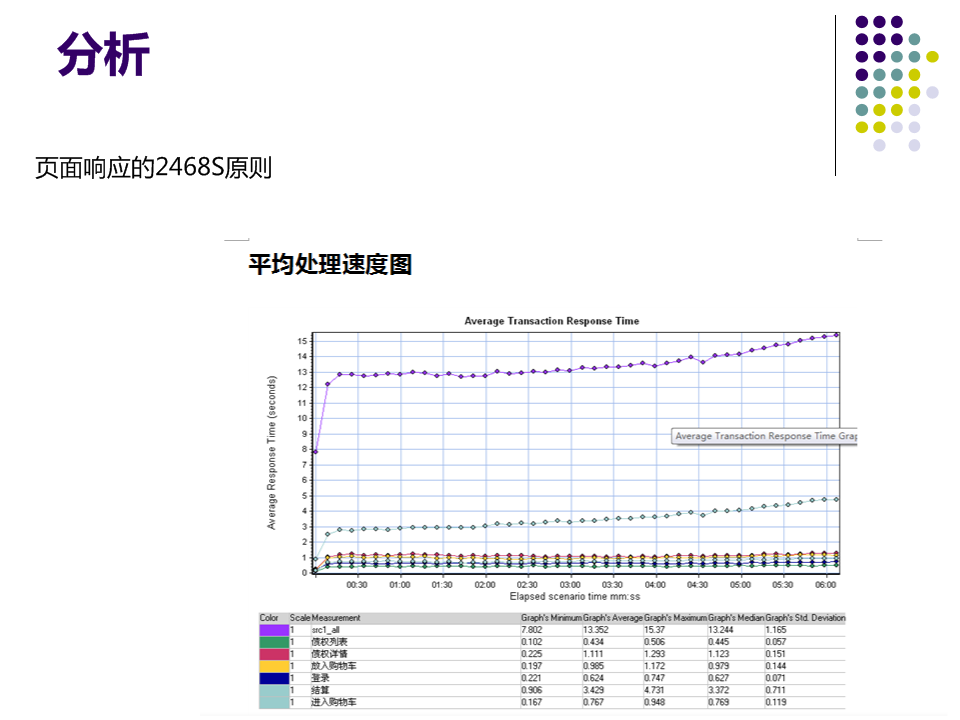Click the teal swatch in the 进入购物车 row
The image size is (960, 720).
(274, 702)
